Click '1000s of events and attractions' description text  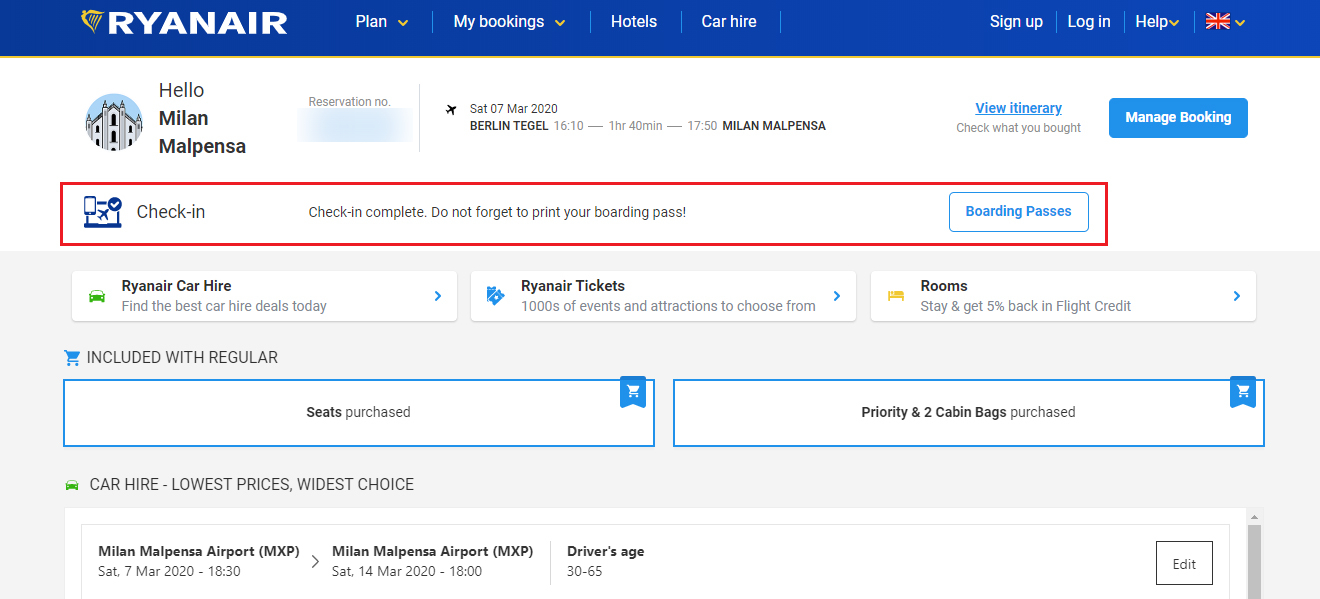coord(668,306)
